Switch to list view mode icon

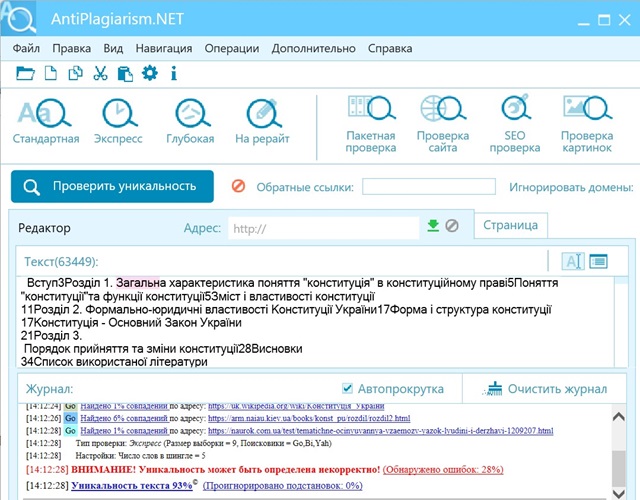(598, 261)
